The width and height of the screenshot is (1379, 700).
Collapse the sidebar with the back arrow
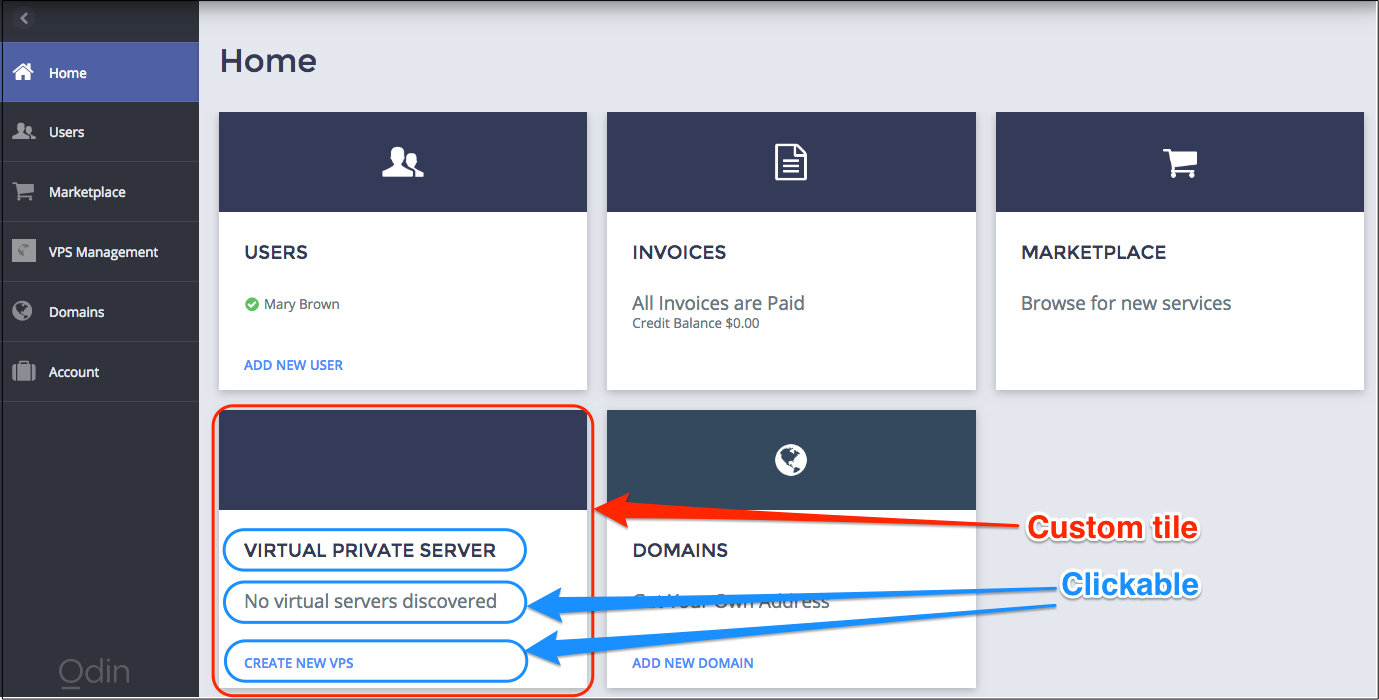25,18
